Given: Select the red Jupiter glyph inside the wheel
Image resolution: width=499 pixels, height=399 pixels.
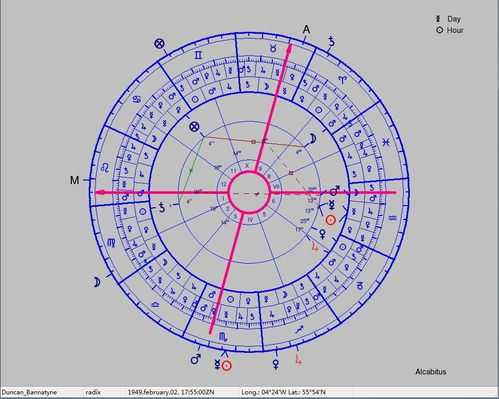Looking at the screenshot, I should coord(315,246).
